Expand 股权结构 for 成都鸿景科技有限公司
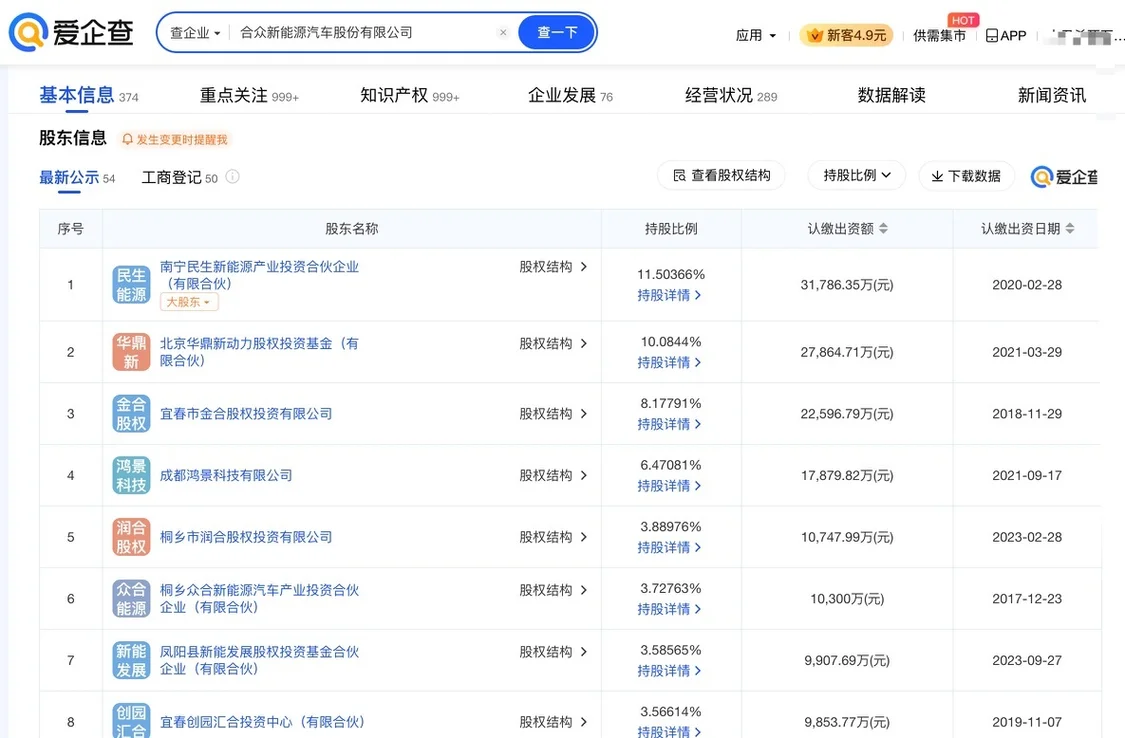Viewport: 1125px width, 738px height. pos(545,475)
